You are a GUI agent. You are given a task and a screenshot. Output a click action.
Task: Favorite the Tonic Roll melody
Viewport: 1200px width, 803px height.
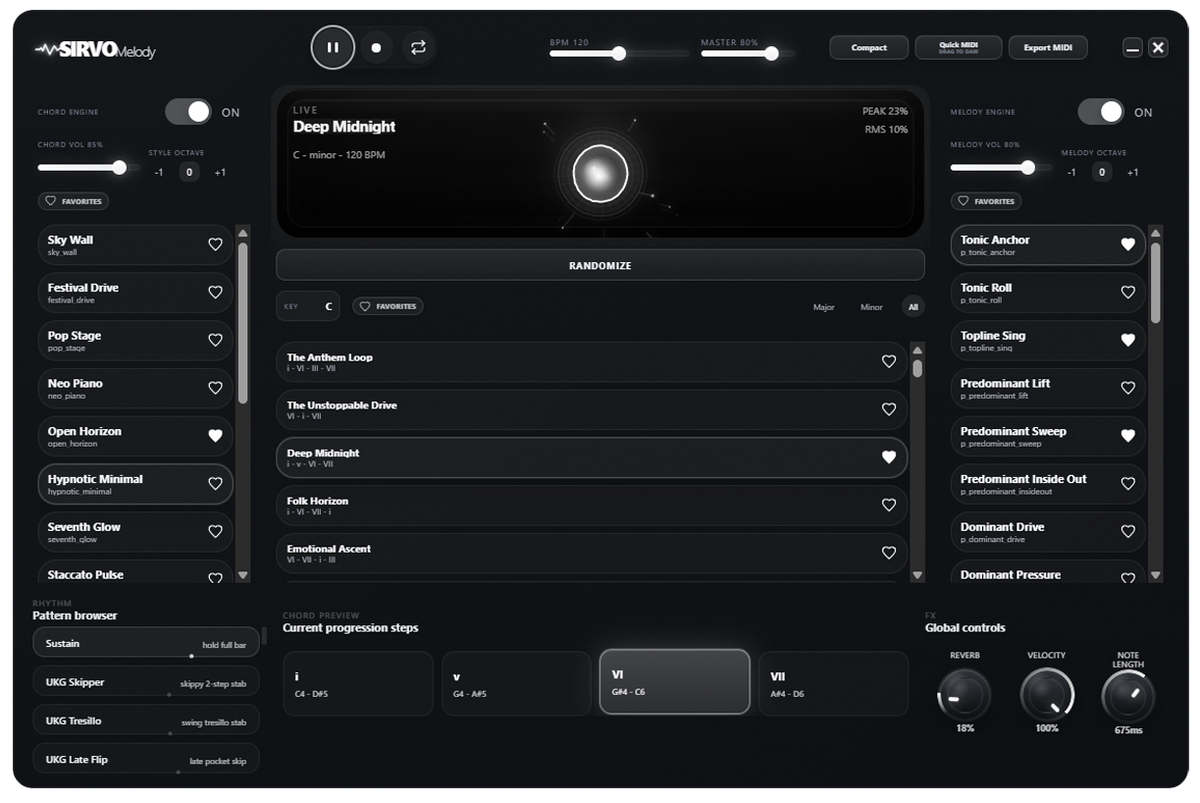point(1128,292)
